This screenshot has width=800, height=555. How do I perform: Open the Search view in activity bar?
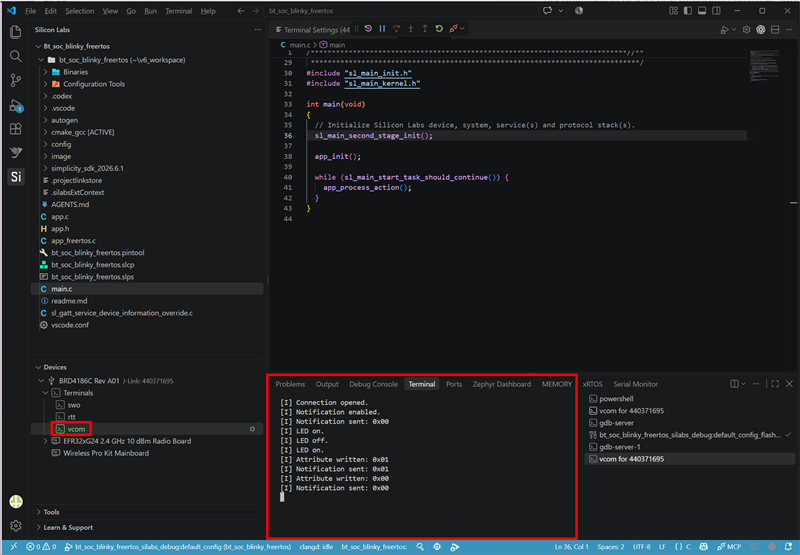coord(16,56)
